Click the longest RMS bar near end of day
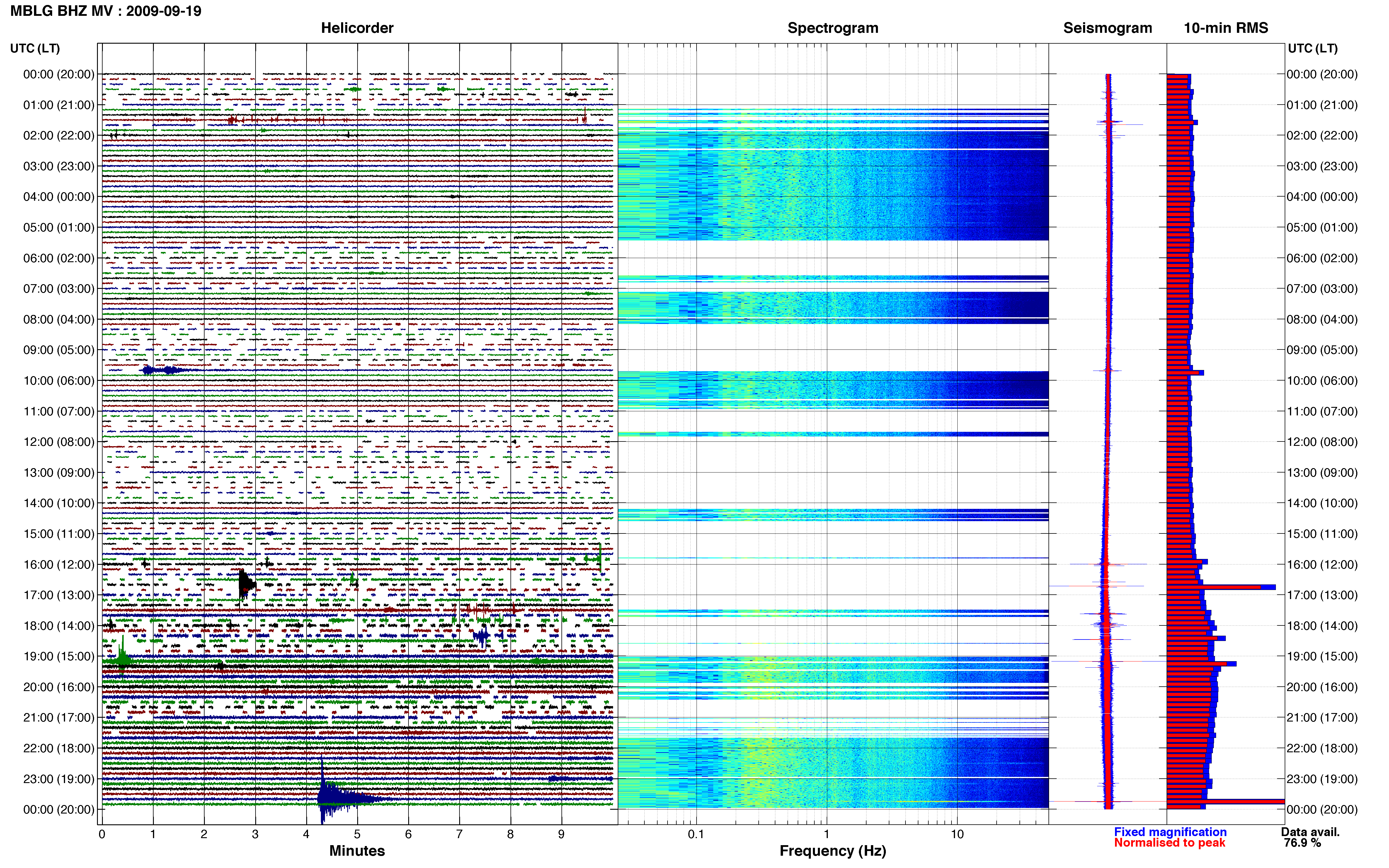Screen dimensions: 1389x868 point(1225,802)
